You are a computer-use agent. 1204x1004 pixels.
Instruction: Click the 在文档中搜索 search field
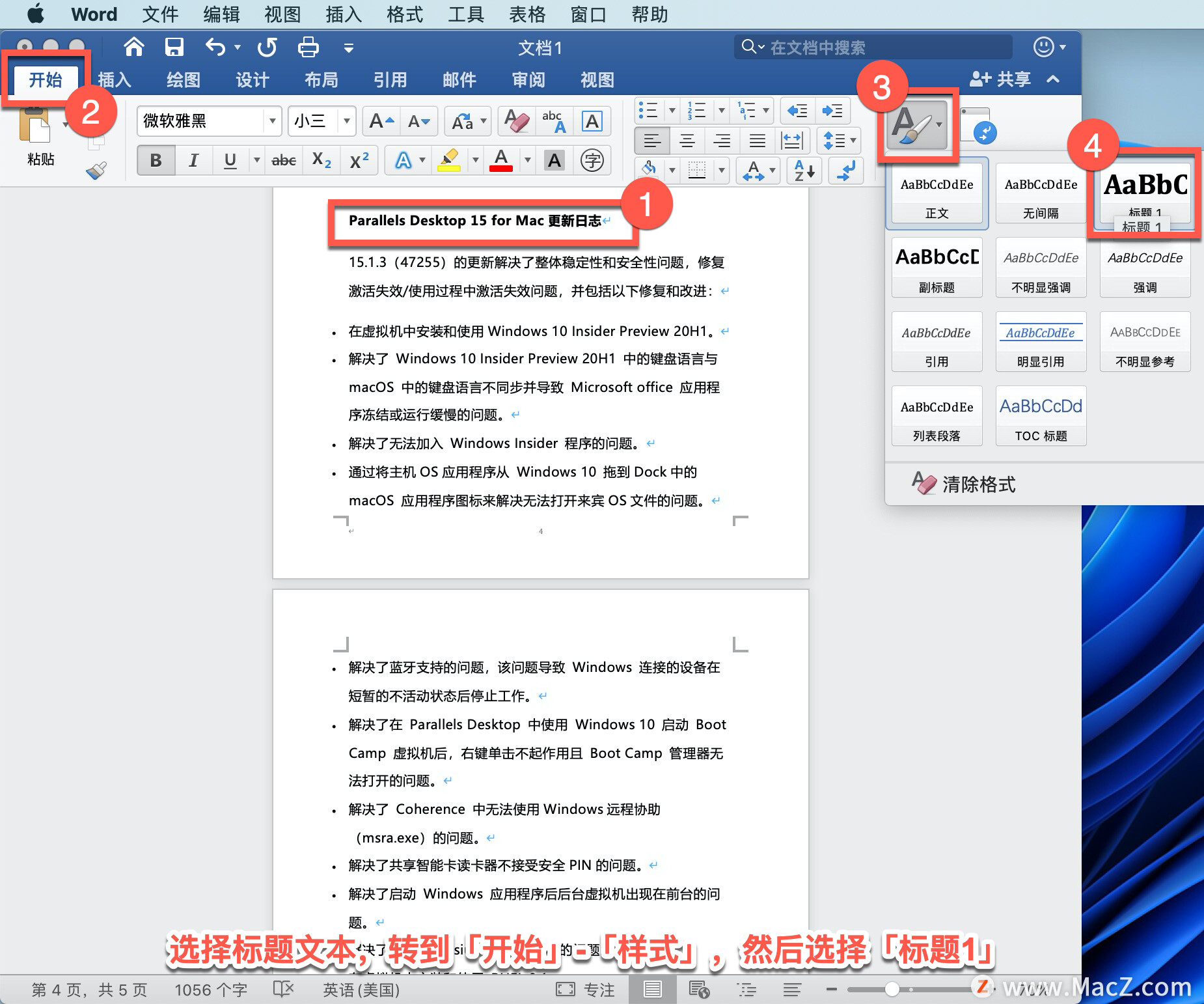click(x=873, y=47)
